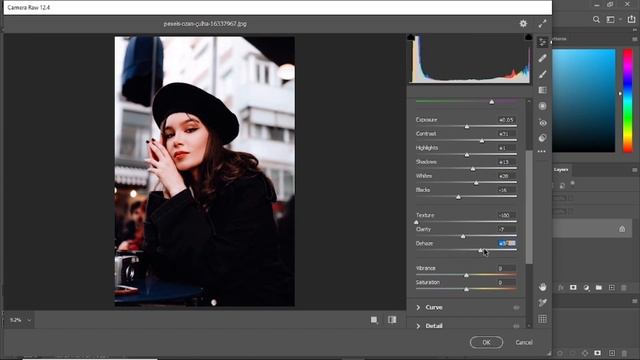Open the Presets overlapping circles icon

pos(542,138)
